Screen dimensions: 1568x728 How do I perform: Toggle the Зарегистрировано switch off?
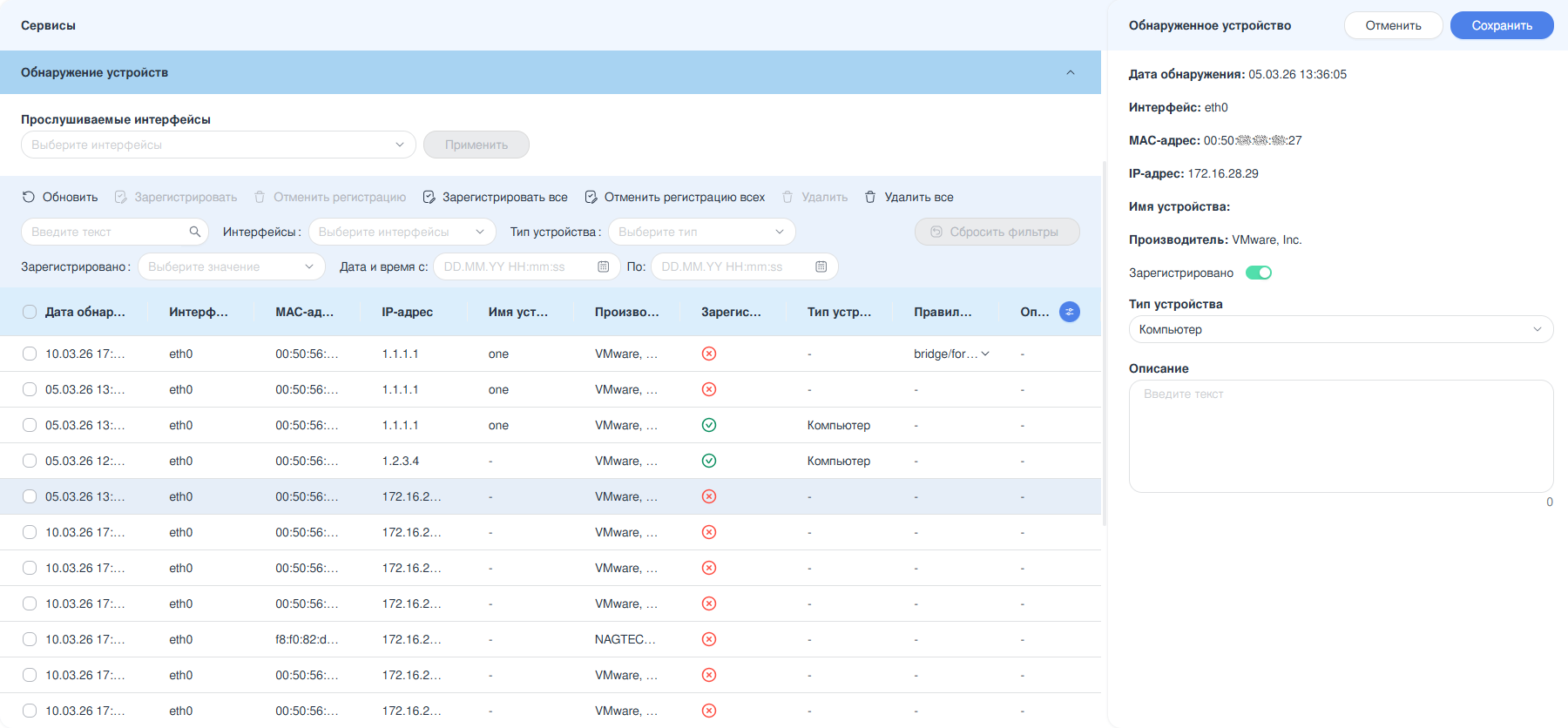point(1259,273)
